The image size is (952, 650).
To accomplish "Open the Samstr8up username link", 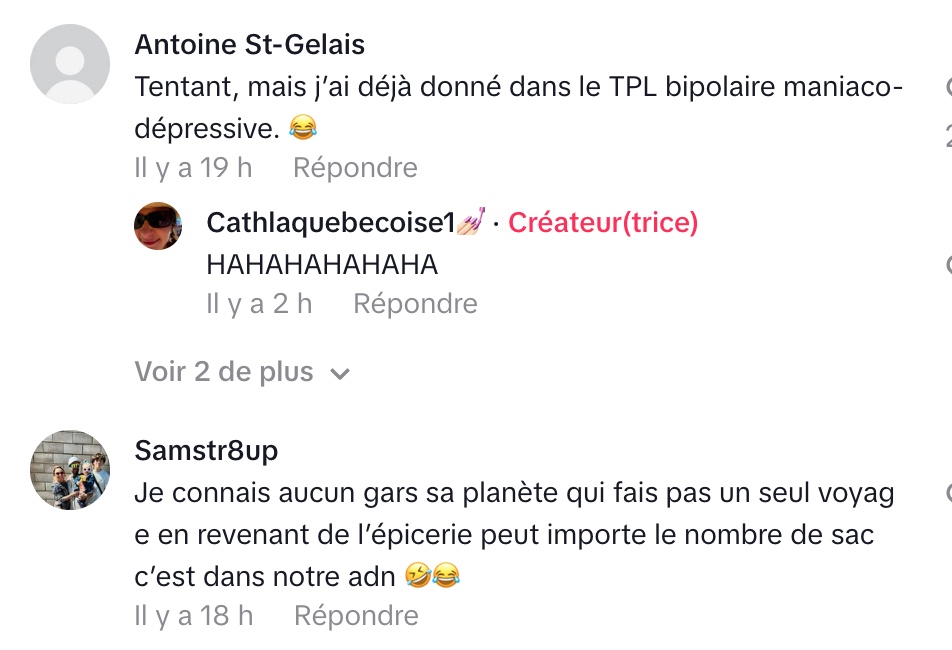I will point(206,451).
